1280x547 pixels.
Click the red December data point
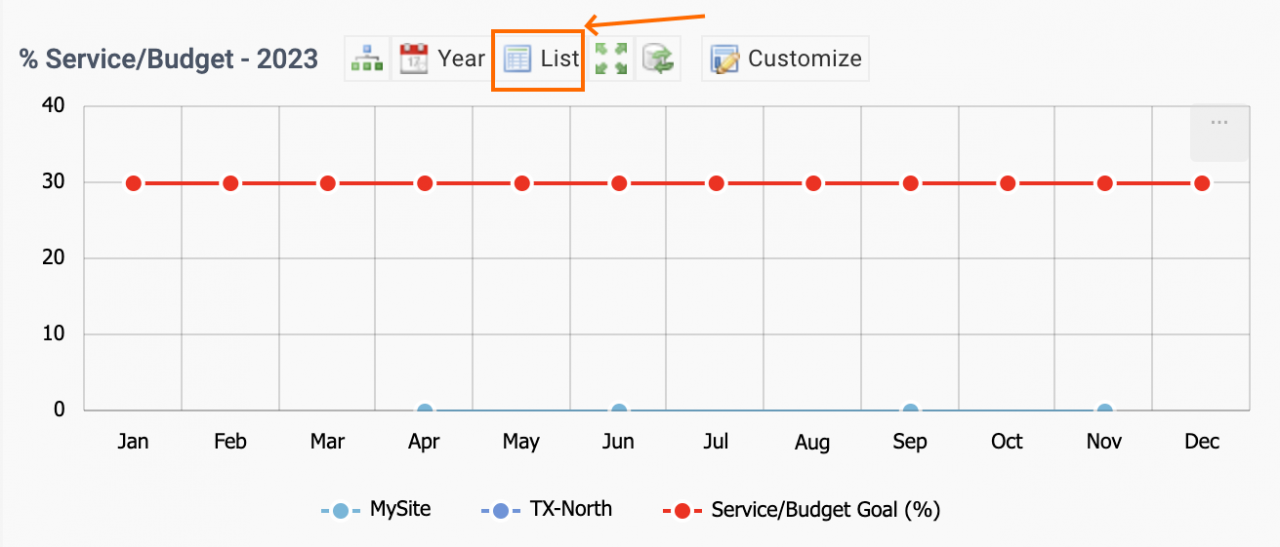point(1202,183)
